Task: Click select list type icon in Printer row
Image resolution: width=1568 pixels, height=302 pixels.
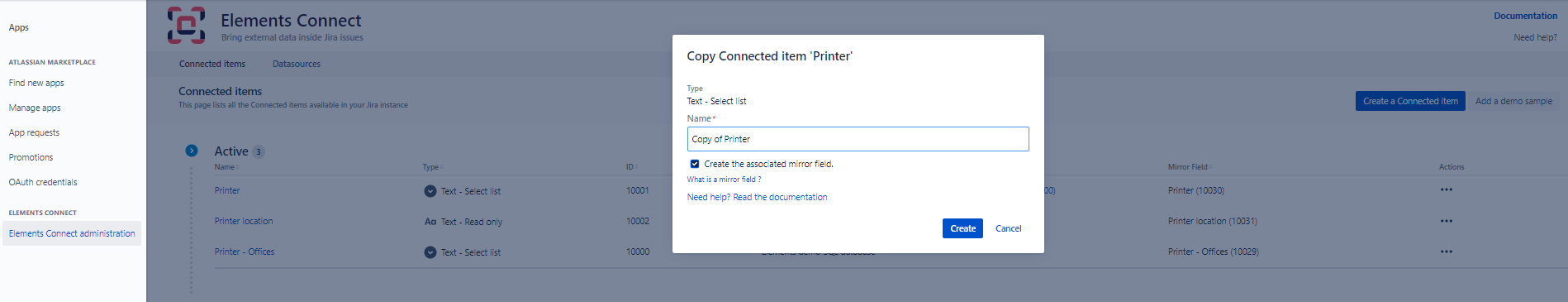Action: pyautogui.click(x=430, y=191)
